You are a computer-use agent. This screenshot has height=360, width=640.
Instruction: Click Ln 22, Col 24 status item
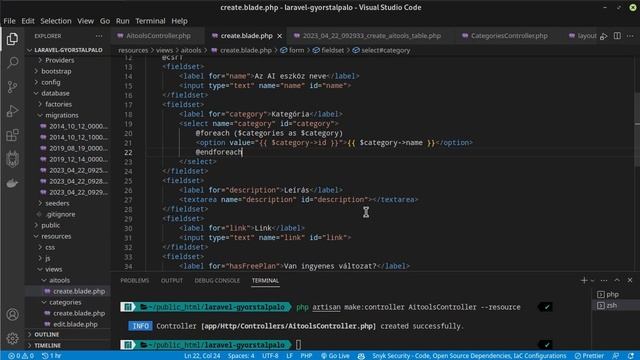click(x=202, y=356)
